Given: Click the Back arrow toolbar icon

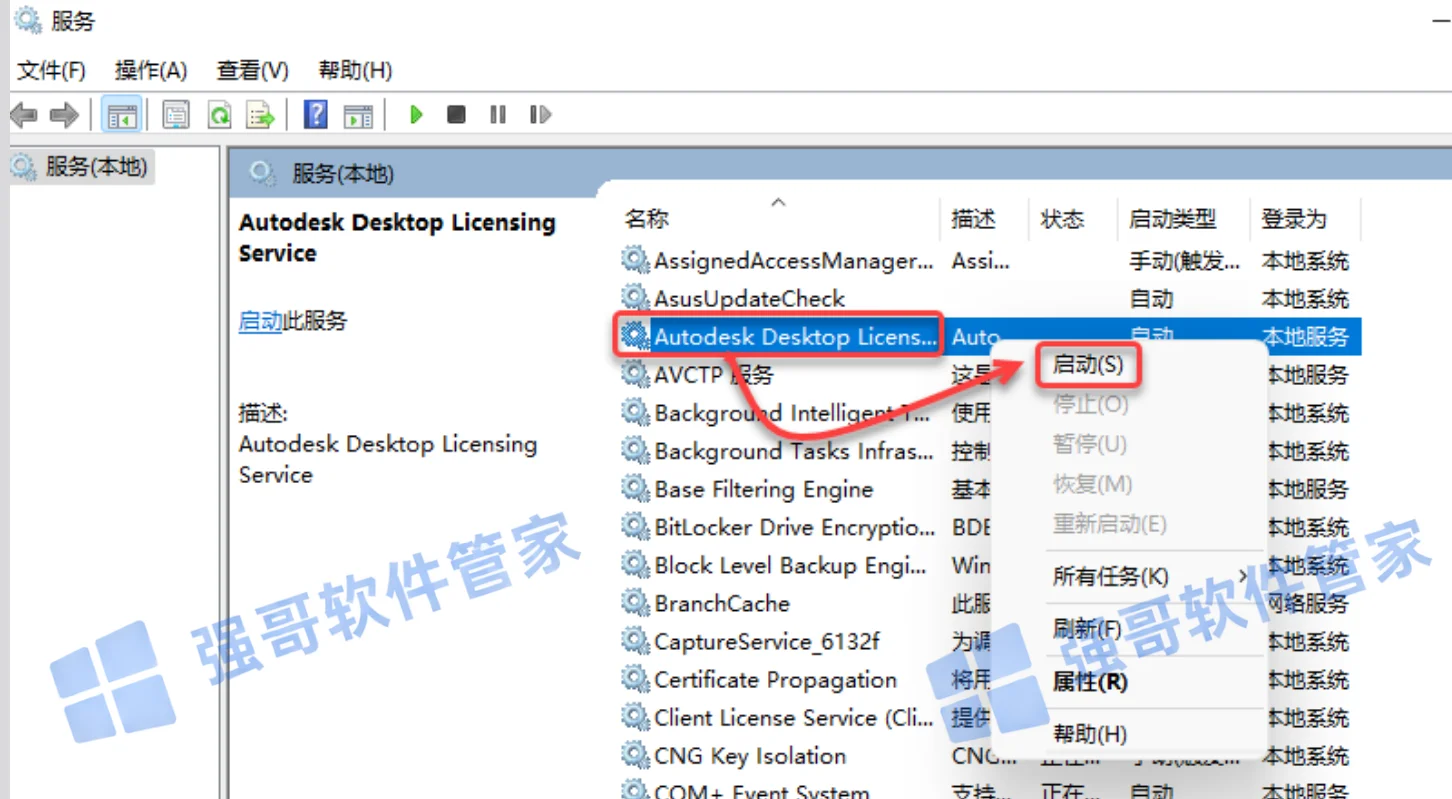Looking at the screenshot, I should 24,116.
